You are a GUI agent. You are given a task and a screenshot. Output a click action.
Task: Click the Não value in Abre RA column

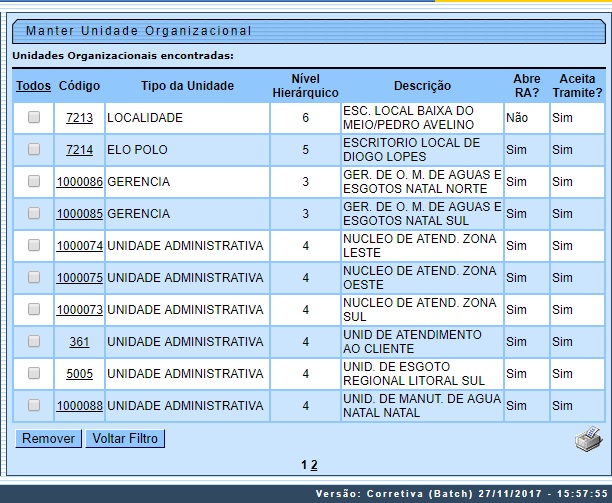tap(517, 118)
